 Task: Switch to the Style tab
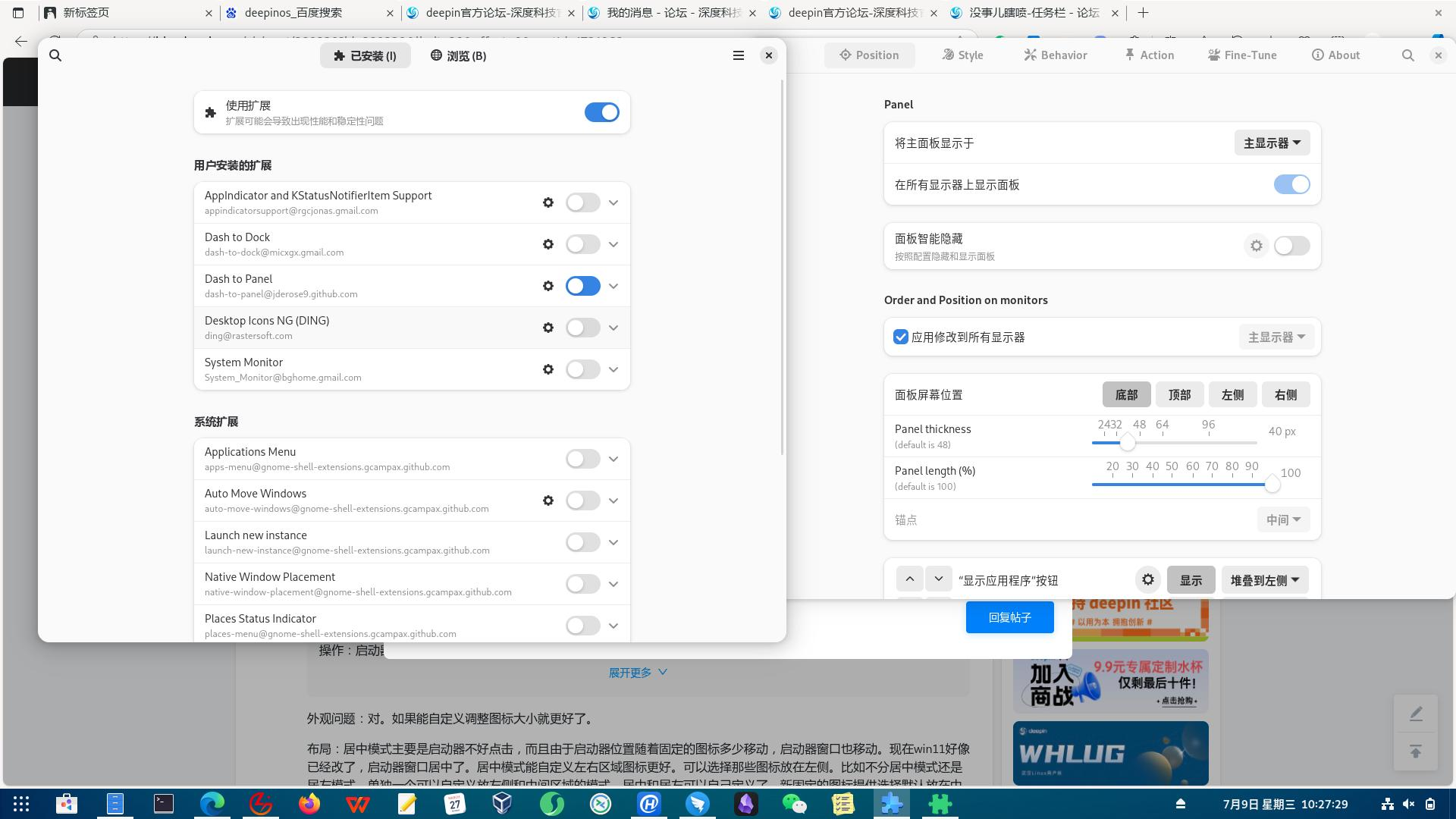[x=962, y=55]
